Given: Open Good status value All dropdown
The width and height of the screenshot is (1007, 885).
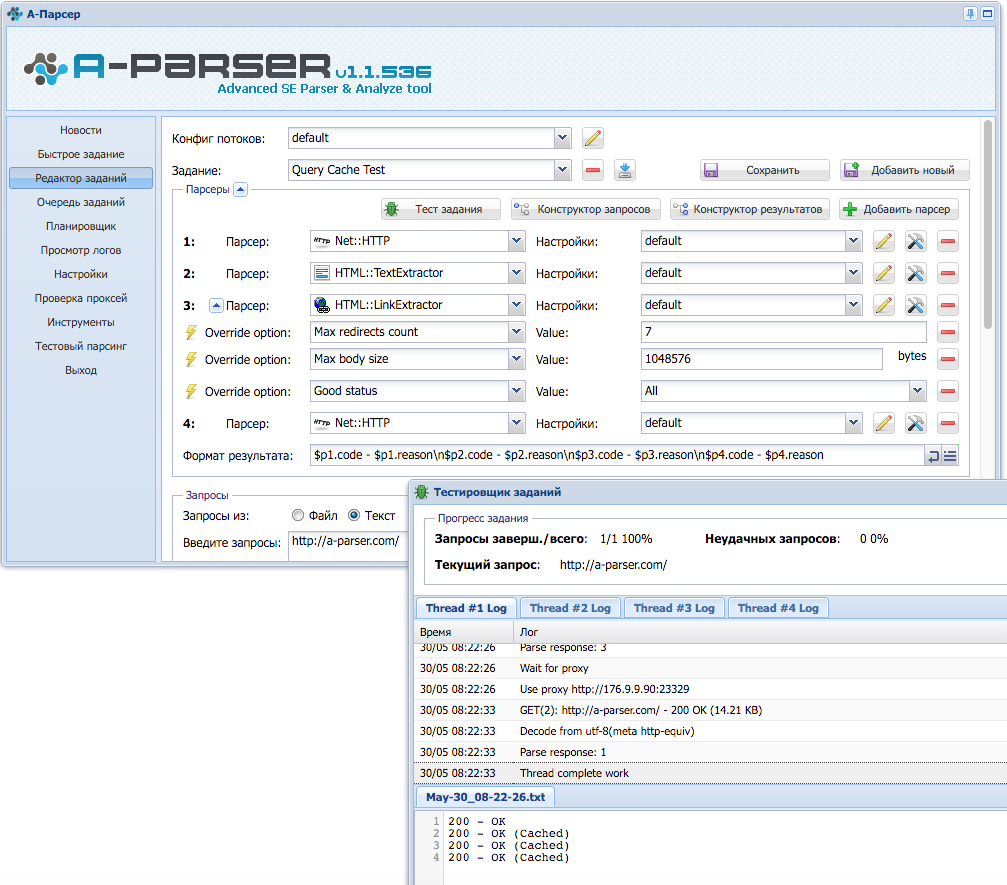Looking at the screenshot, I should [917, 390].
